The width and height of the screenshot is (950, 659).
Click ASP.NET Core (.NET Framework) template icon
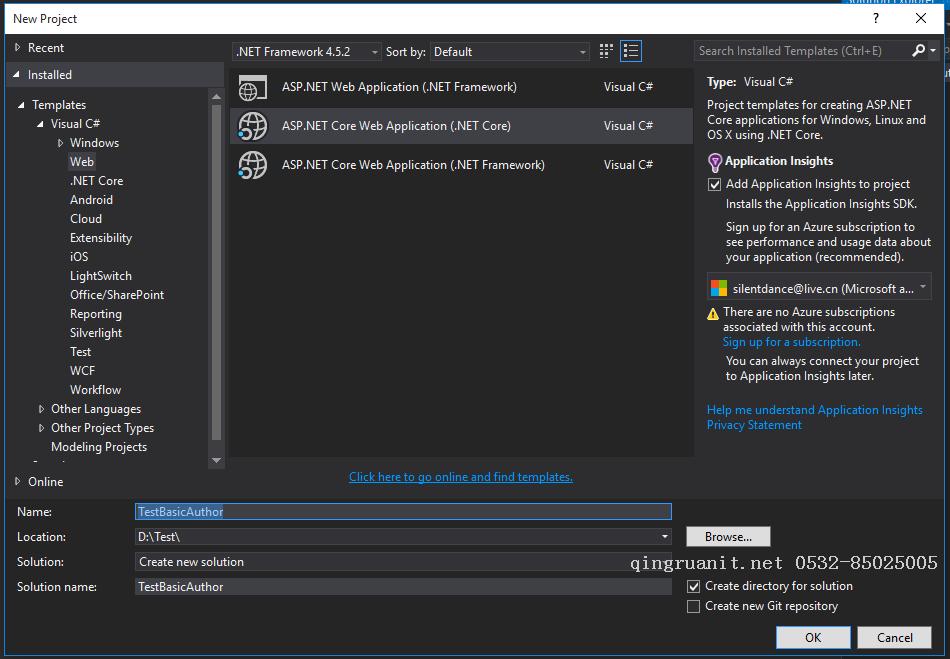tap(253, 165)
